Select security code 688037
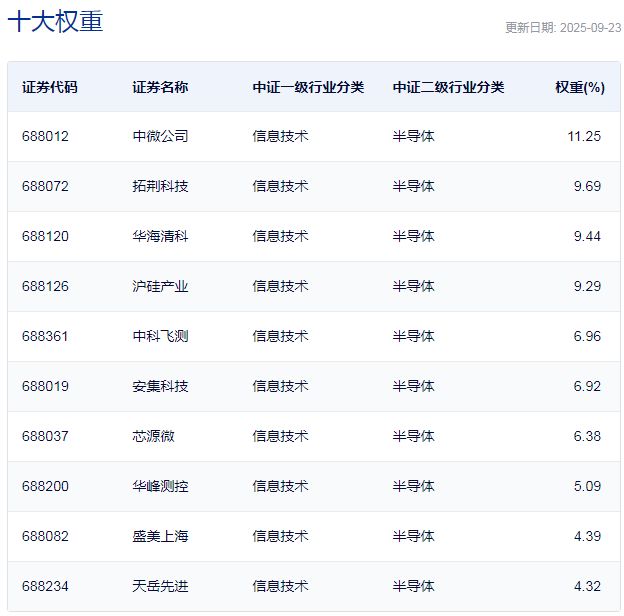Image resolution: width=624 pixels, height=616 pixels. click(45, 436)
